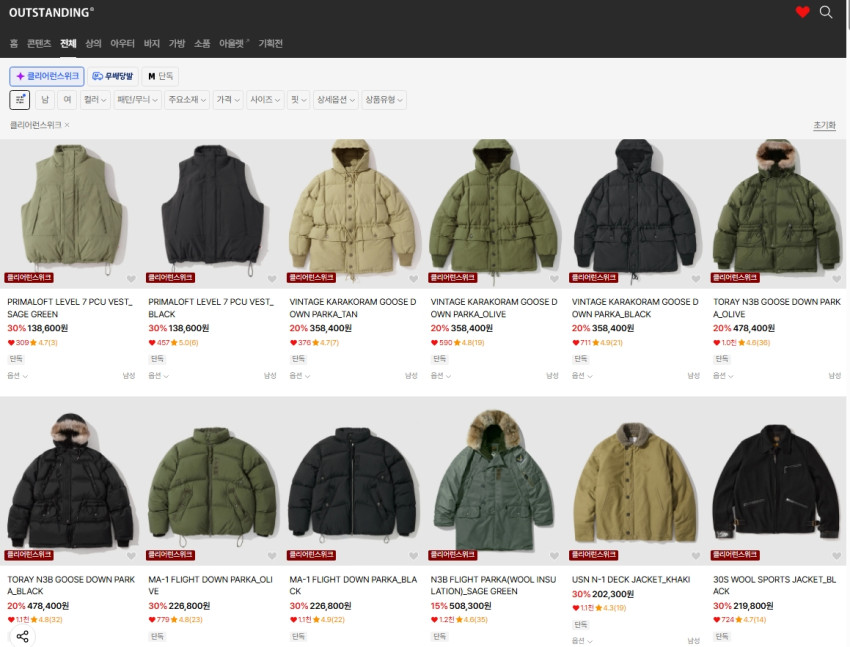Toggle the 무배당발 filter chip
This screenshot has width=850, height=647.
(x=112, y=76)
